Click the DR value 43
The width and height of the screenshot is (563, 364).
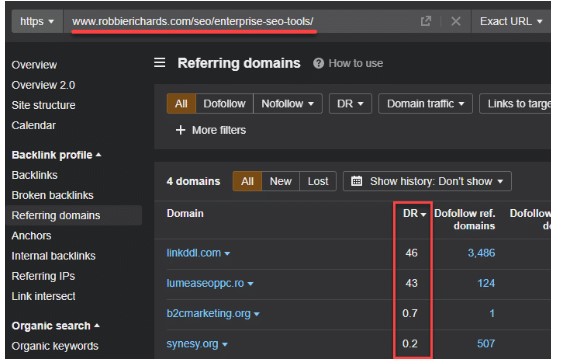click(x=411, y=283)
